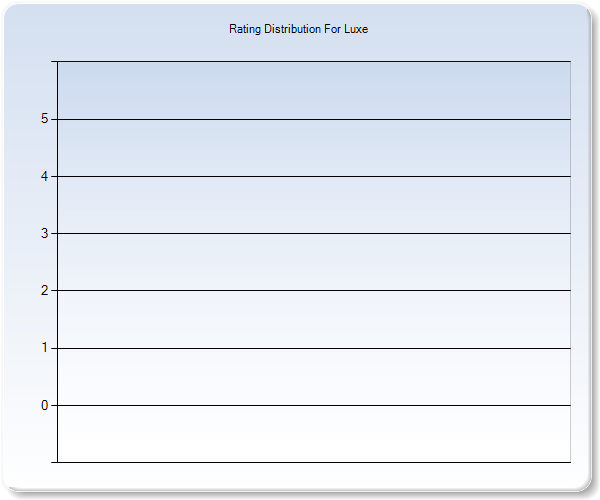Click the gridline at value 3
The height and width of the screenshot is (500, 600).
[314, 233]
